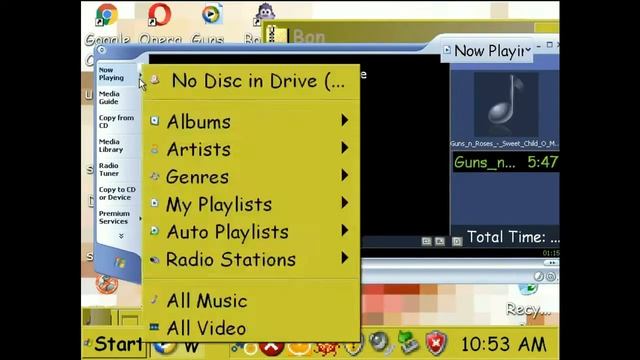Click the Guns_n_Roses_-_Sweet_Child track title under album art

coord(504,144)
